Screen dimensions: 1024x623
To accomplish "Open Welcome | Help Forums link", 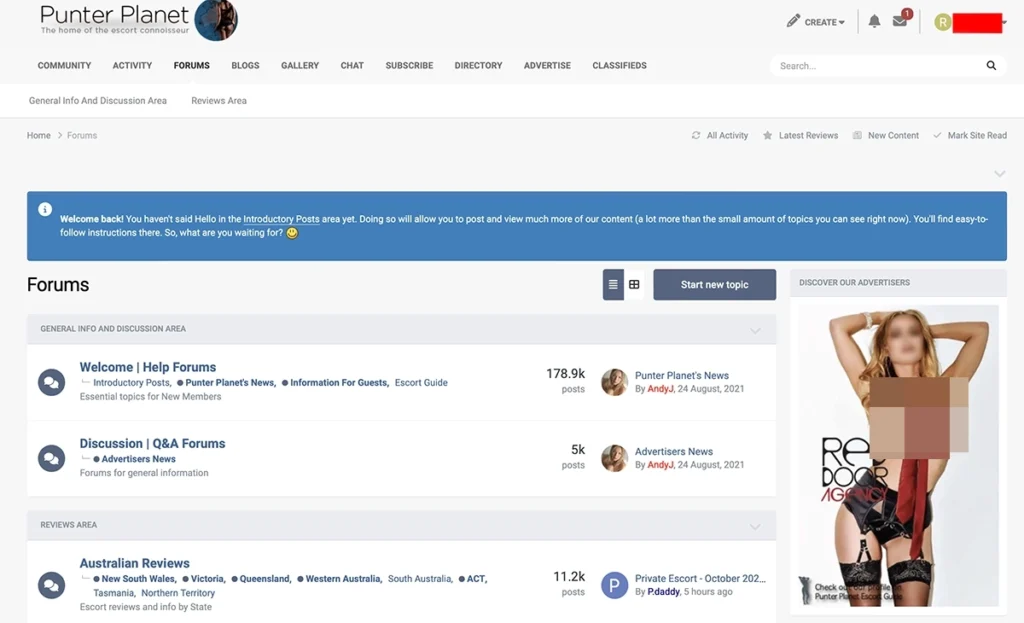I will 148,367.
